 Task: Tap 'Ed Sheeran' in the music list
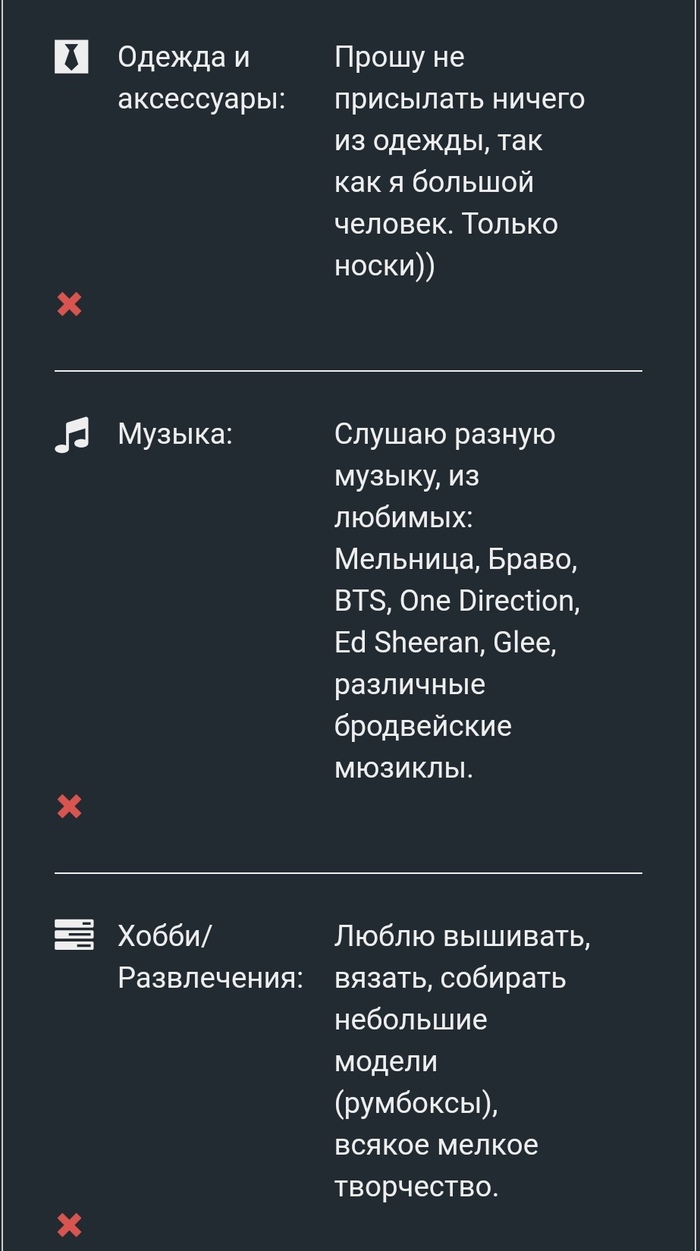point(407,642)
